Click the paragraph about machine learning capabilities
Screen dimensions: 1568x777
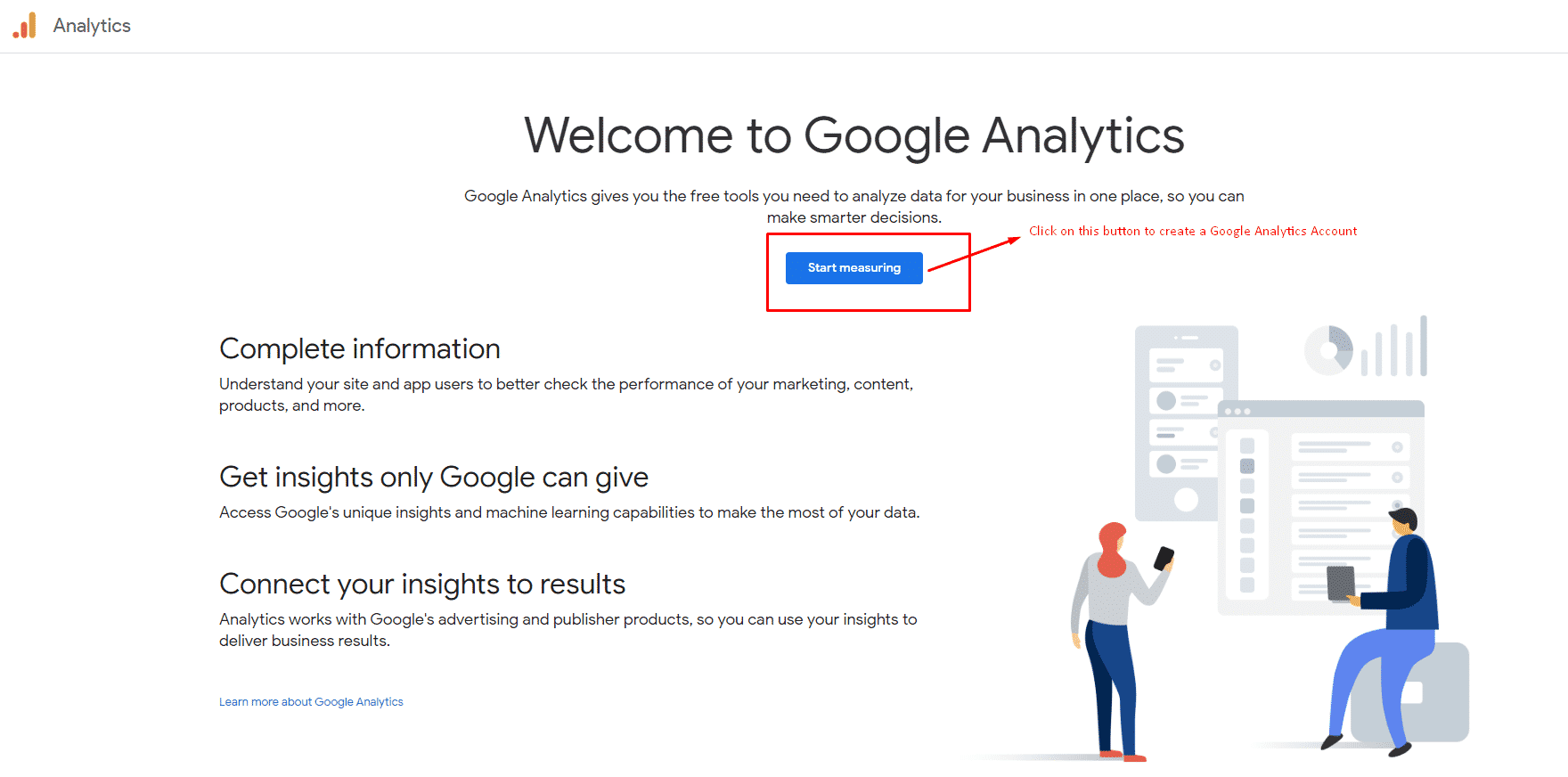569,512
